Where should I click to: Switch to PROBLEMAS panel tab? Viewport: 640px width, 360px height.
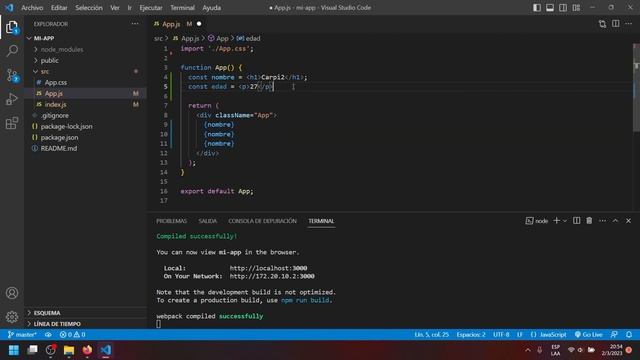[x=171, y=221]
